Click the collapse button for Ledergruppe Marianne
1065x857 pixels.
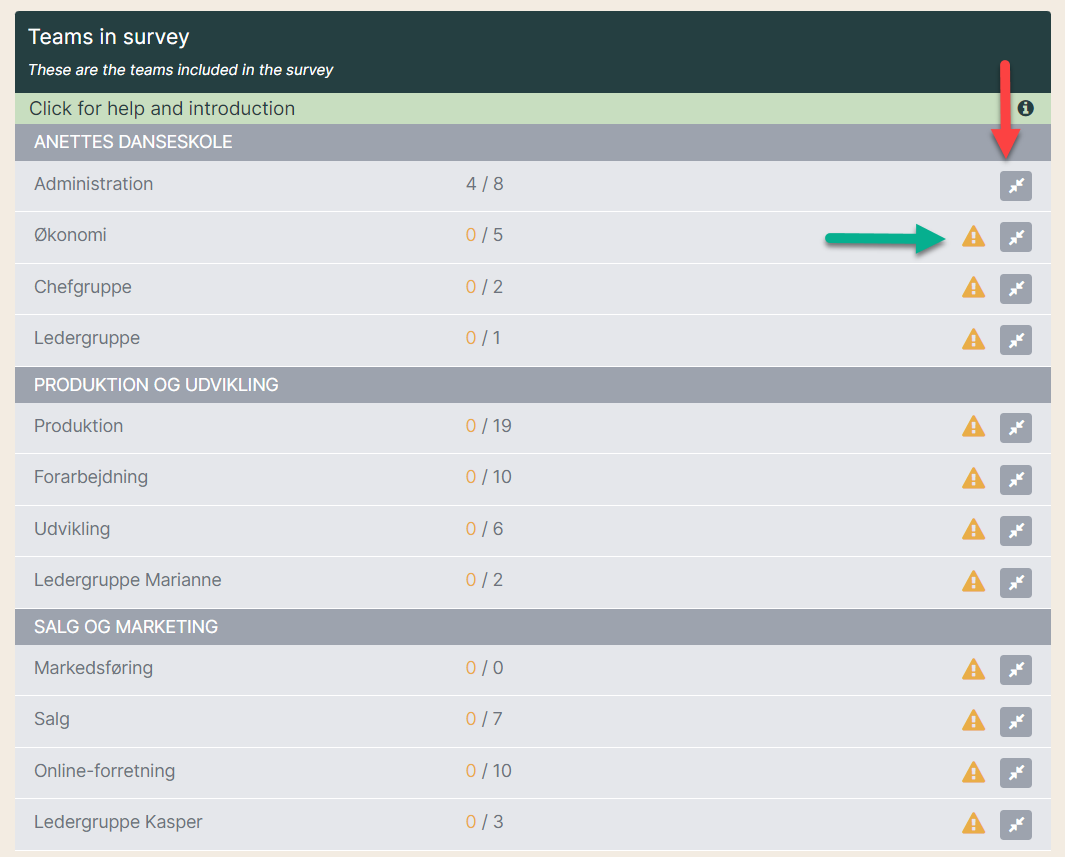coord(1015,583)
